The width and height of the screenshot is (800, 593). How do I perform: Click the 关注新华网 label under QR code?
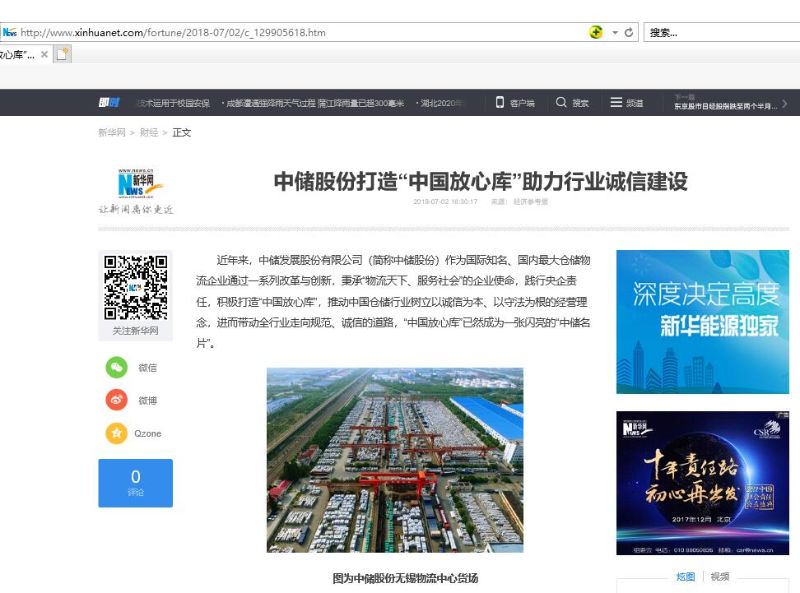point(135,331)
